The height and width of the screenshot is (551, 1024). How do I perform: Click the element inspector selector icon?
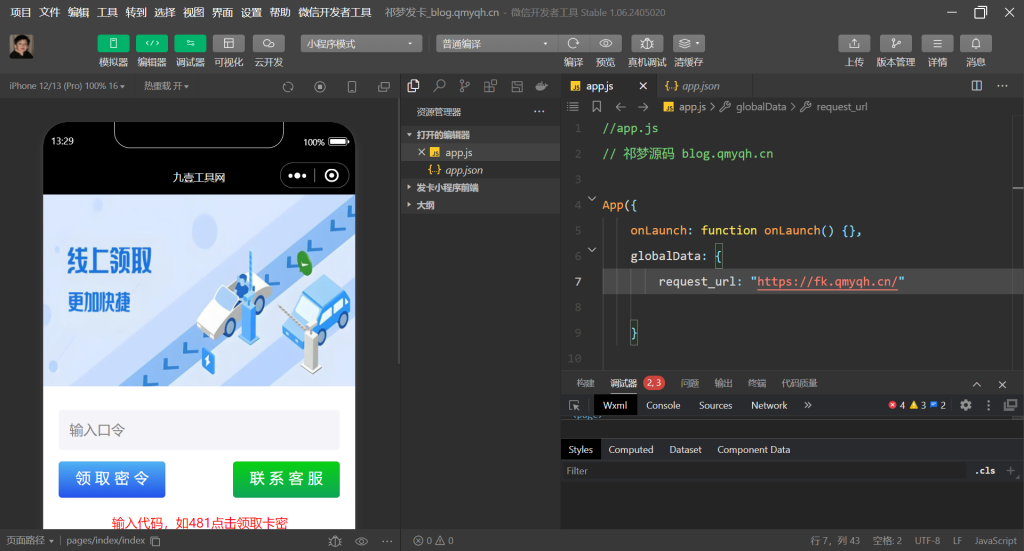pyautogui.click(x=575, y=405)
